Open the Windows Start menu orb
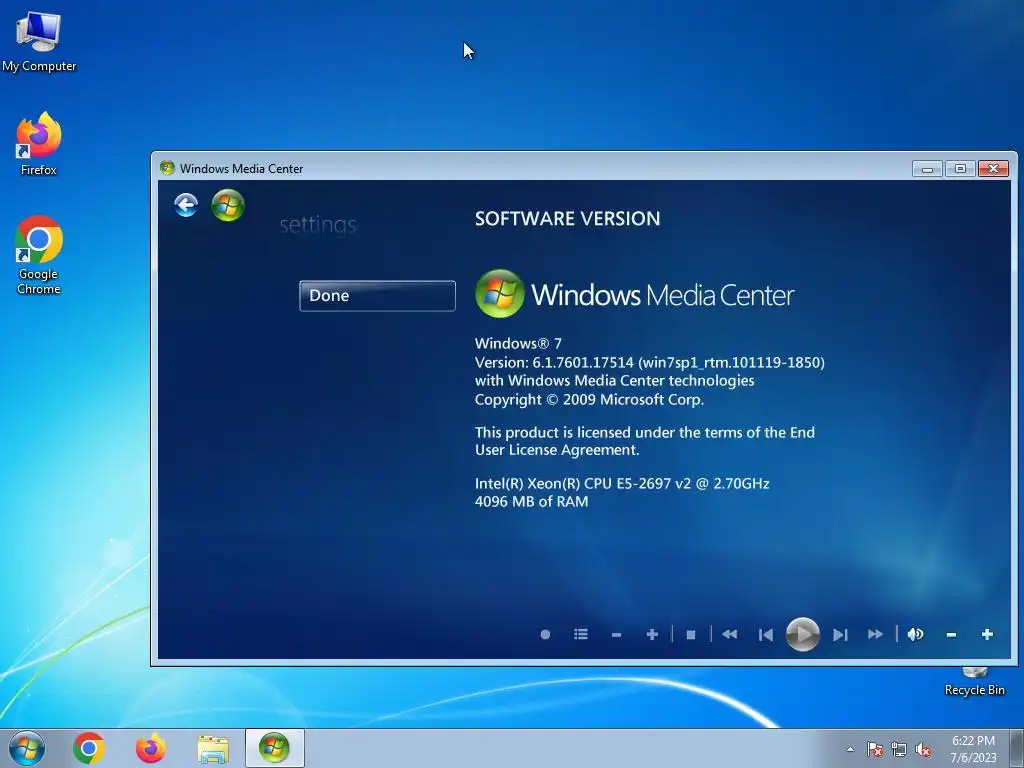 (27, 748)
